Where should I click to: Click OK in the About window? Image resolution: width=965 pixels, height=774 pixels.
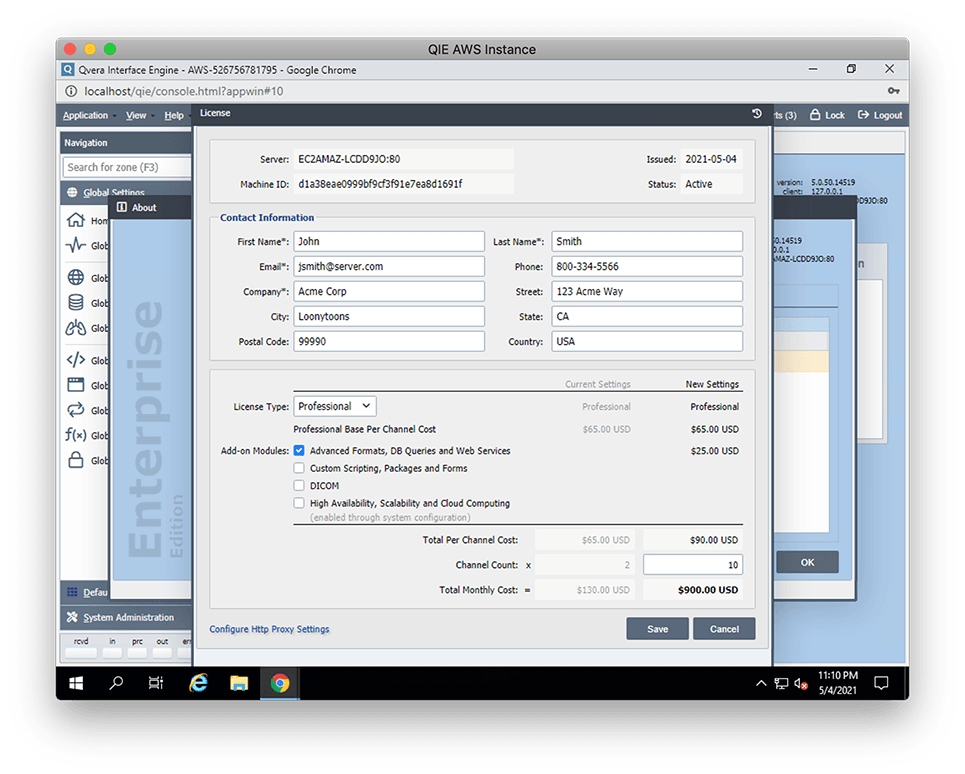click(807, 562)
